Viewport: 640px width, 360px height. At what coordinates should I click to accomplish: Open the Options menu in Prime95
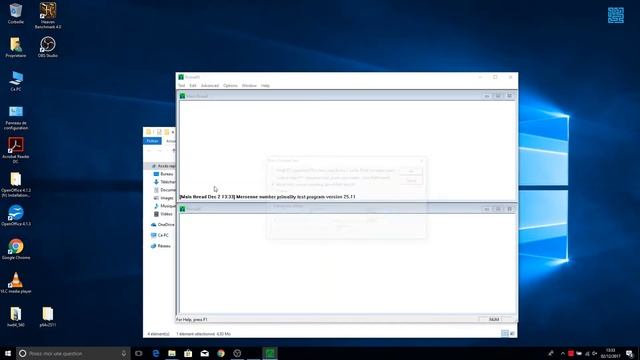click(230, 85)
